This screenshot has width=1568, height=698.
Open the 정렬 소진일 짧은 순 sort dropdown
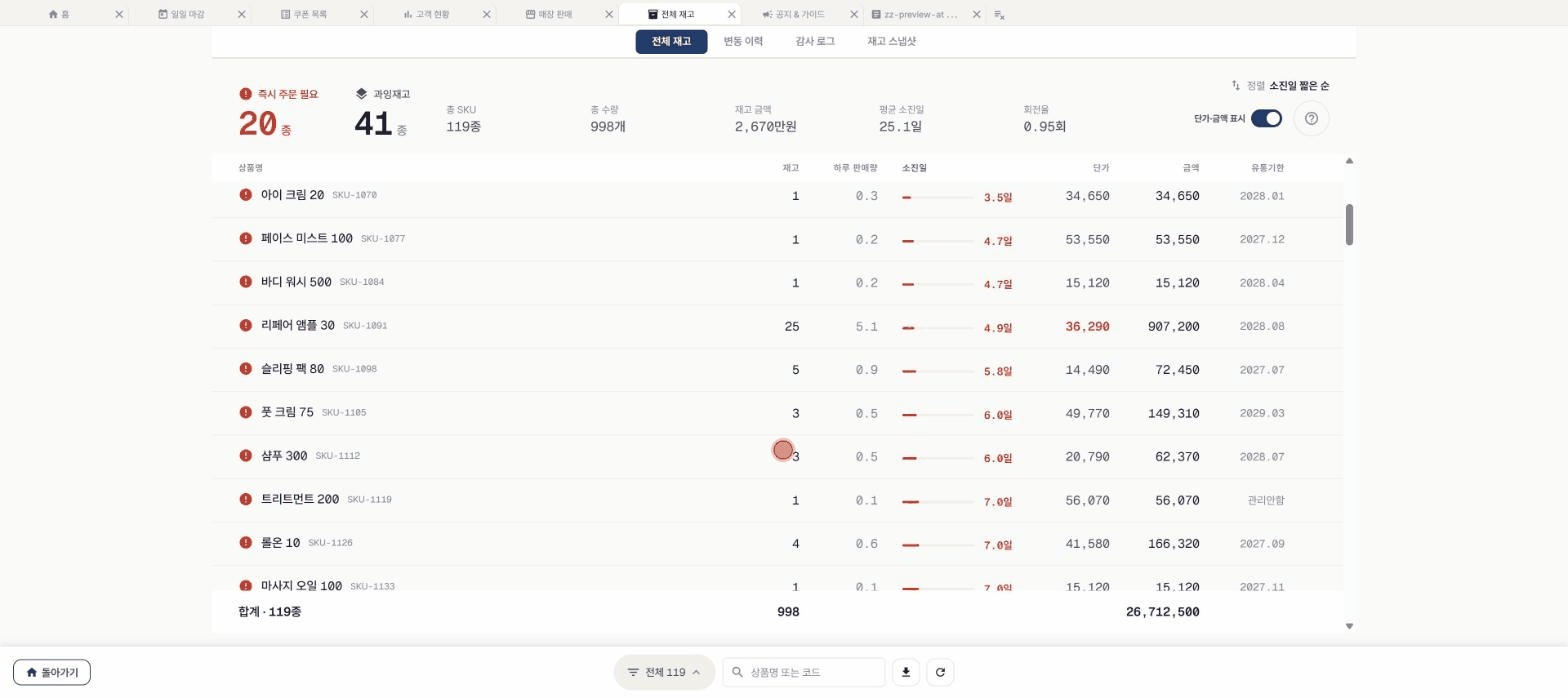pyautogui.click(x=1280, y=86)
